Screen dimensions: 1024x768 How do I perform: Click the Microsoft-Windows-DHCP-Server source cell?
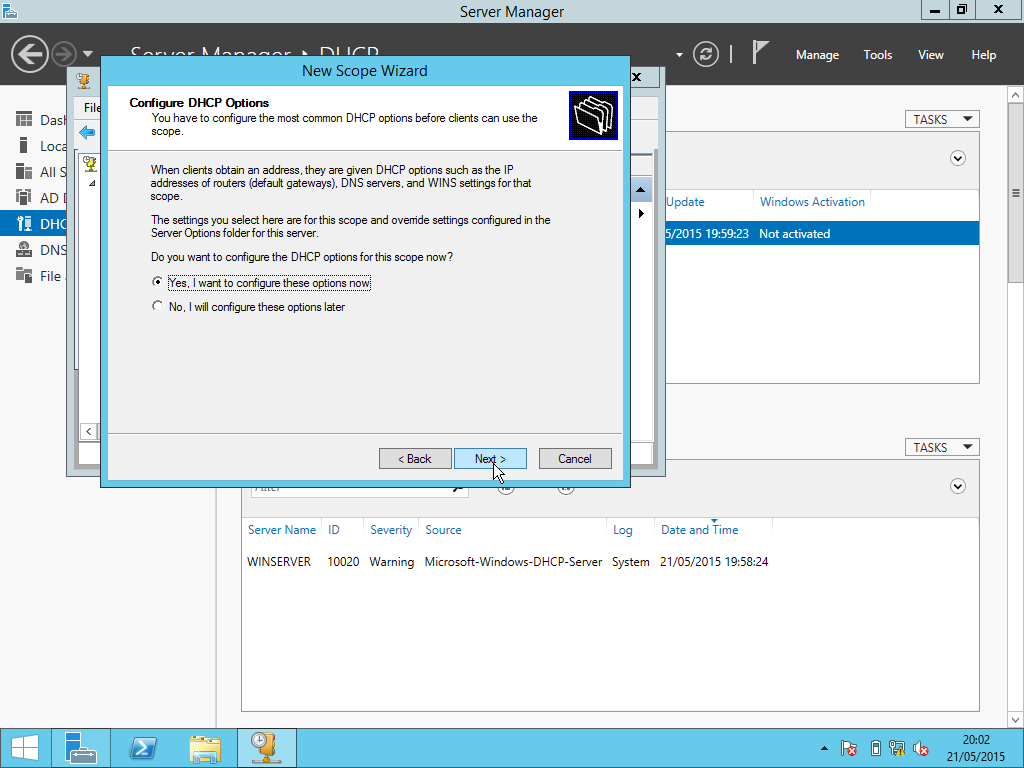(513, 562)
